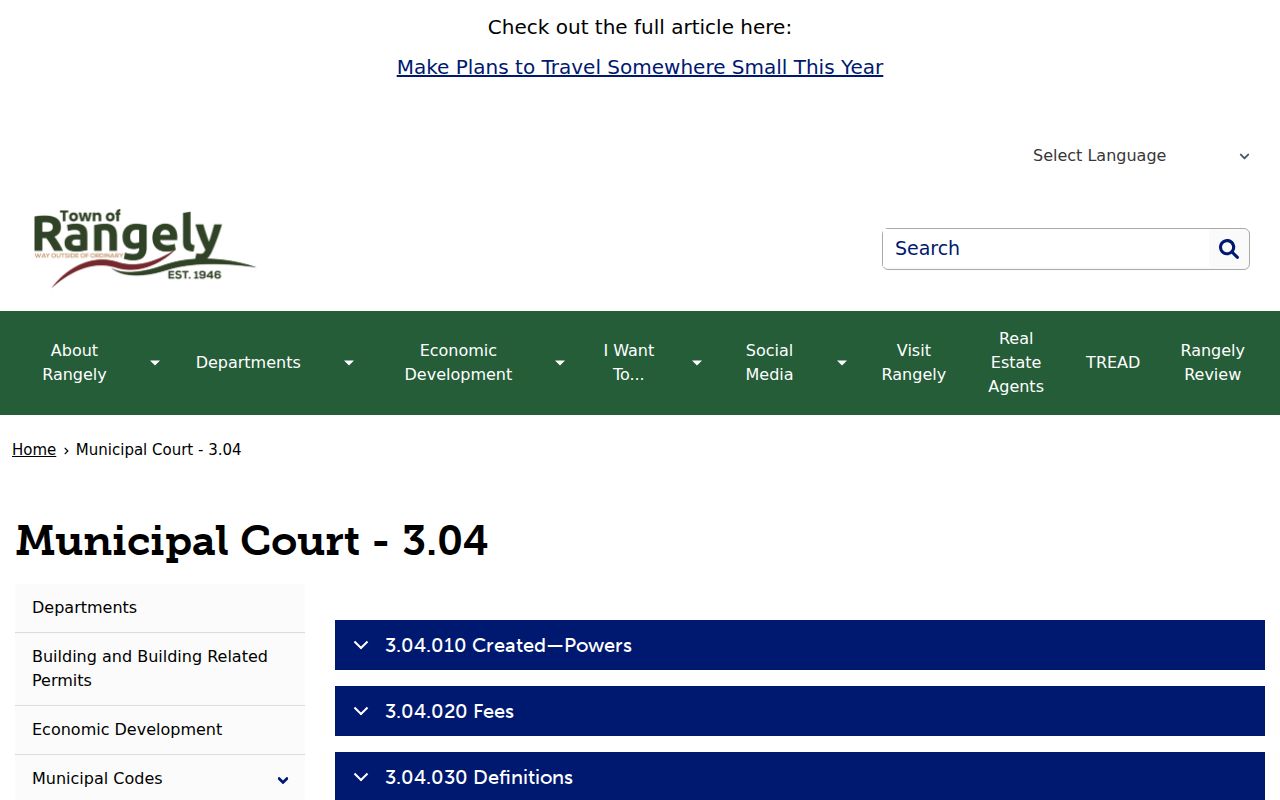Open the About Rangely menu item
Image resolution: width=1280 pixels, height=800 pixels.
[x=74, y=363]
